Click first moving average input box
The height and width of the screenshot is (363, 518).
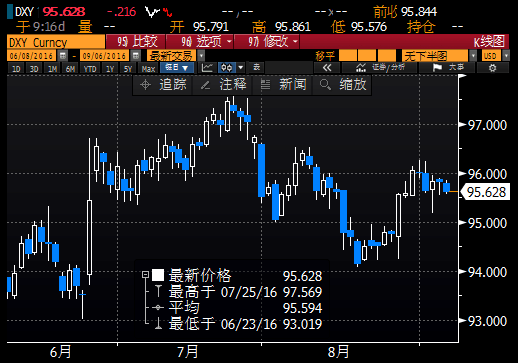coord(347,56)
